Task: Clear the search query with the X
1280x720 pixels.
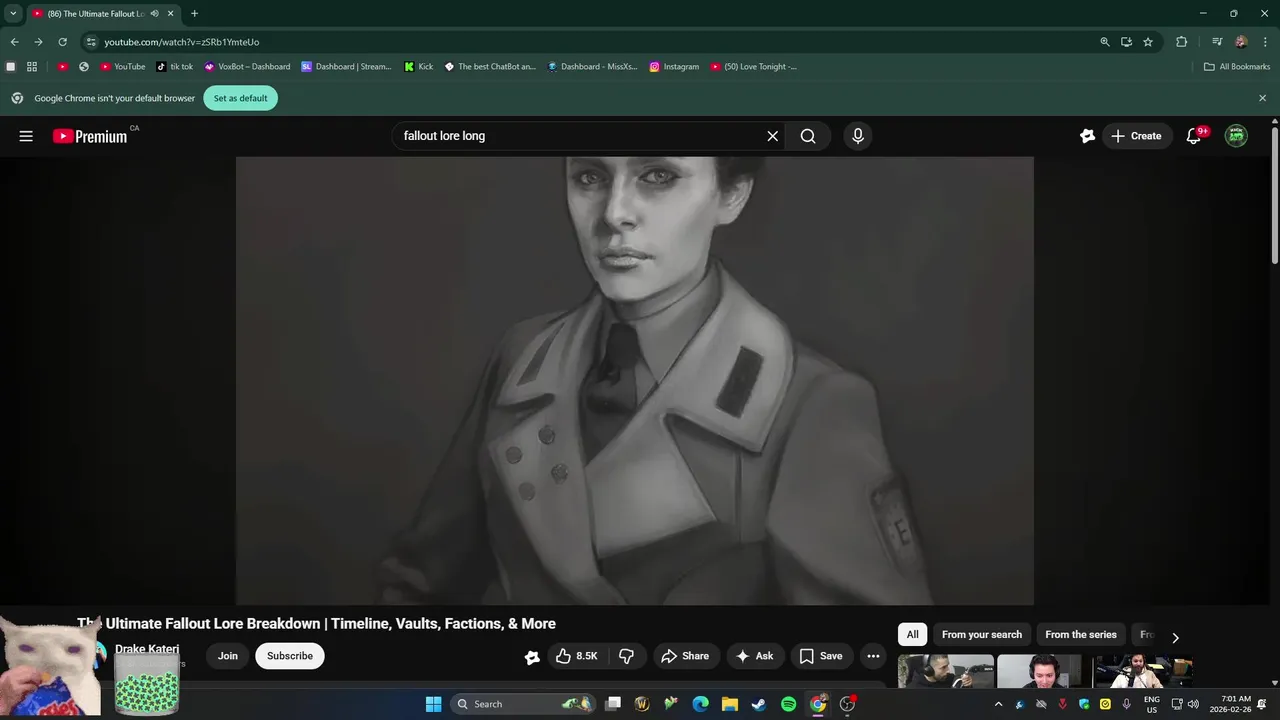Action: [772, 136]
